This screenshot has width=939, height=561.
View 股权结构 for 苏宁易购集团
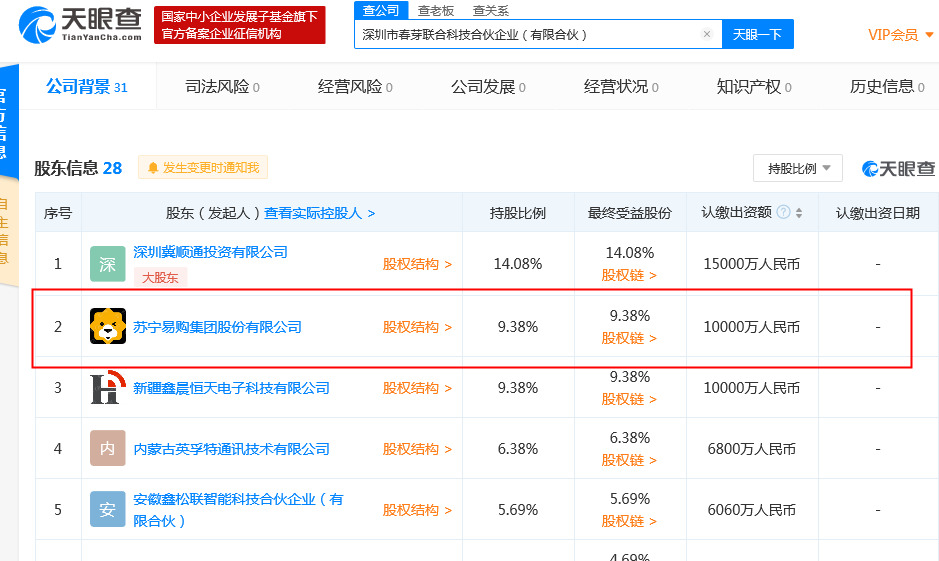click(417, 327)
